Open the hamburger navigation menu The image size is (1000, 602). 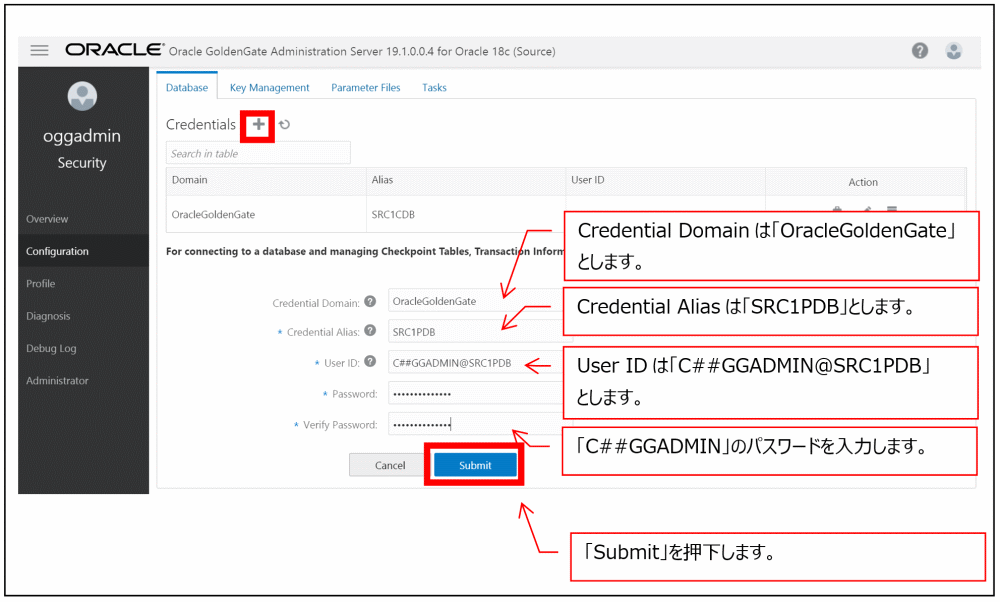pyautogui.click(x=40, y=50)
